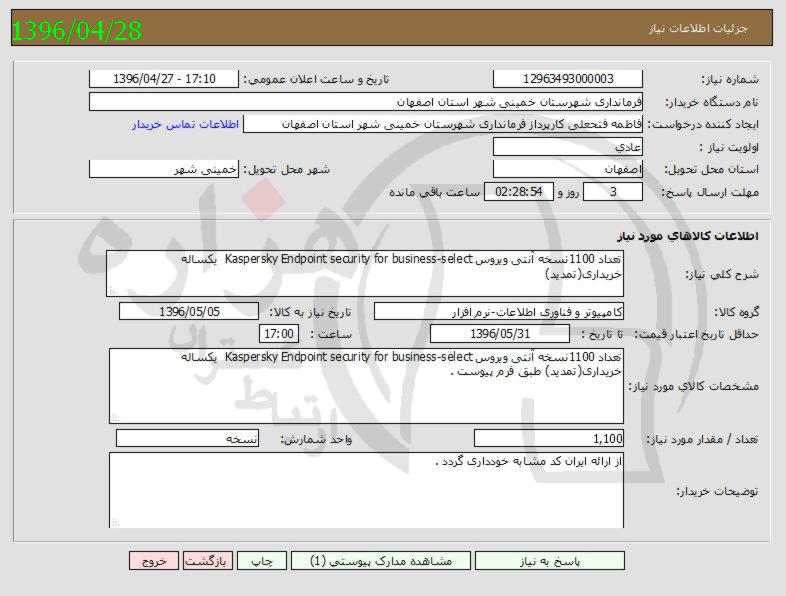Viewport: 786px width, 596px height.
Task: Click the public announcement date-time field
Action: pyautogui.click(x=165, y=79)
